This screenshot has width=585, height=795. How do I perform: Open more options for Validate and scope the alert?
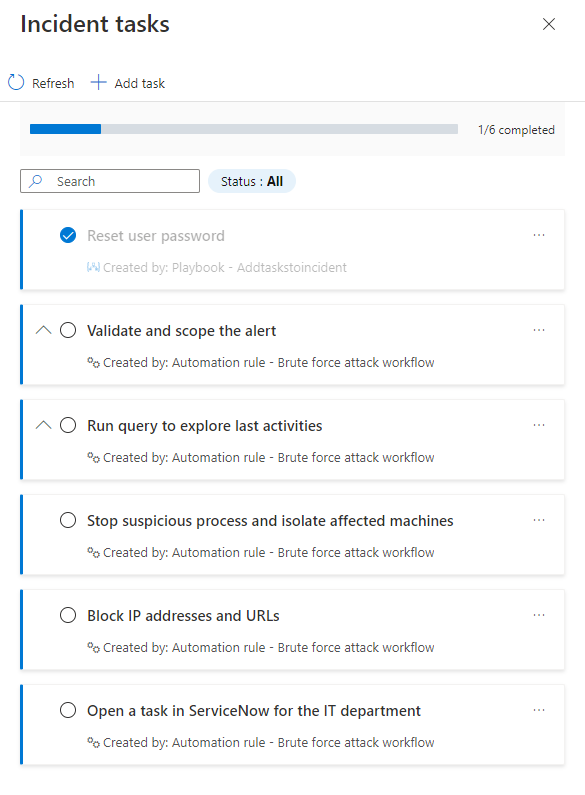pyautogui.click(x=539, y=330)
